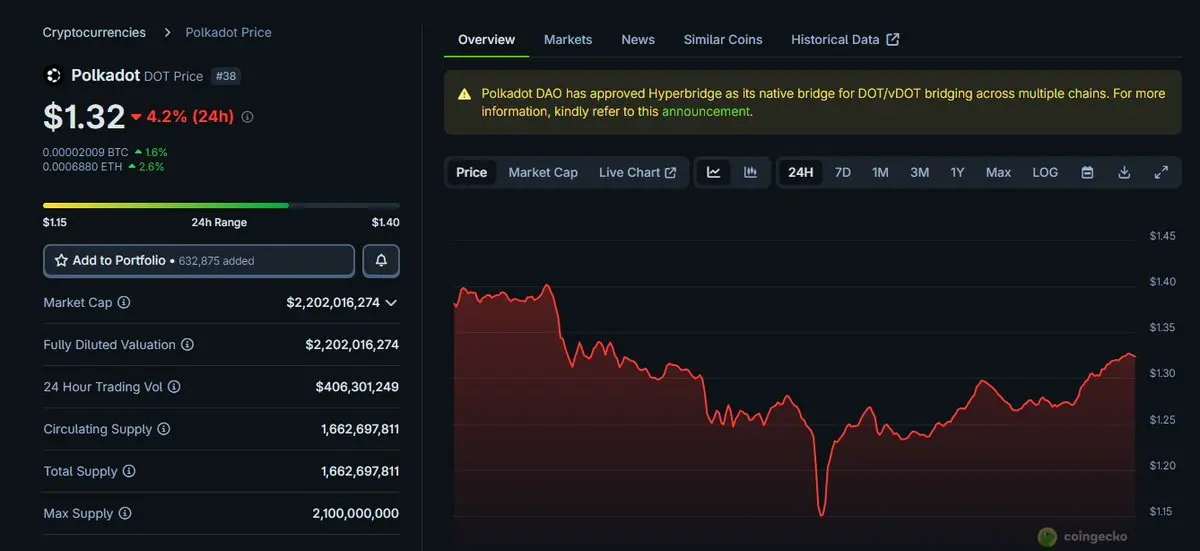Set chart range to Max
This screenshot has width=1200, height=551.
(x=998, y=172)
